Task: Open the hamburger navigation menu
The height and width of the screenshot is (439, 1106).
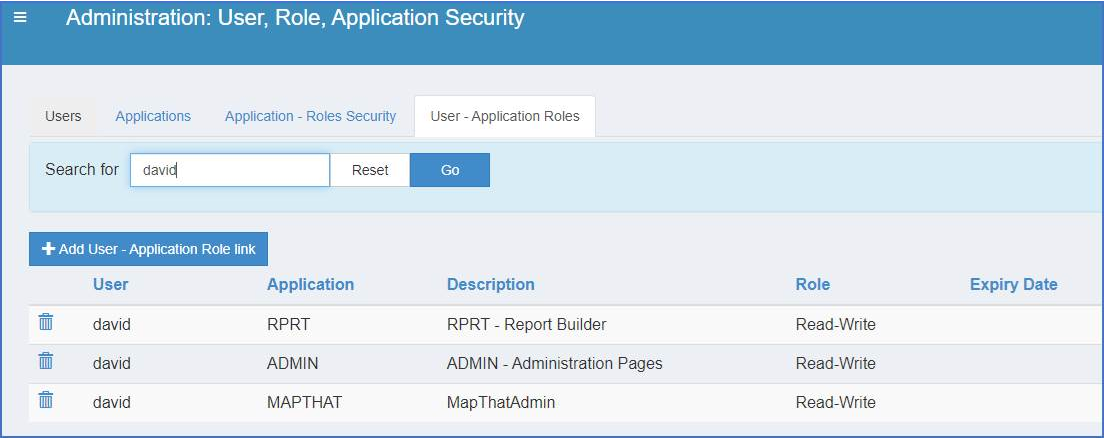Action: (x=20, y=17)
